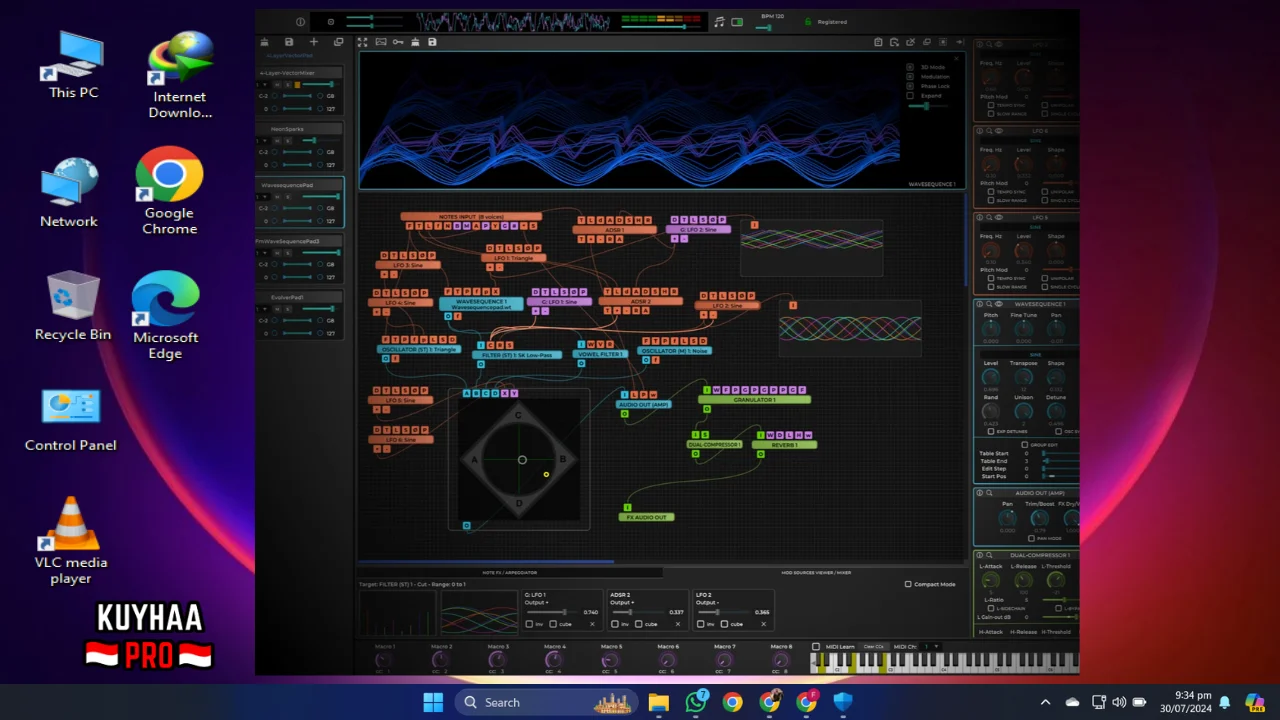Select the GRANULATOR 1 node
1280x720 pixels.
tap(755, 399)
